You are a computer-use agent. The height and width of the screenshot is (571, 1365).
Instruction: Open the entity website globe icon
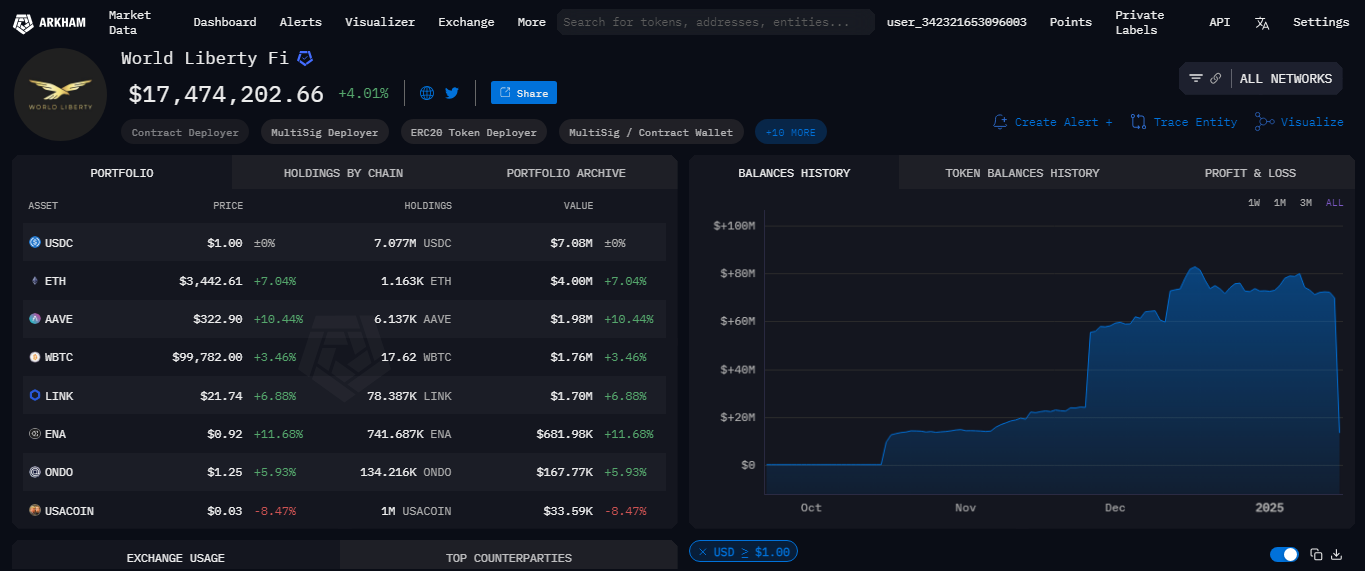[x=427, y=93]
